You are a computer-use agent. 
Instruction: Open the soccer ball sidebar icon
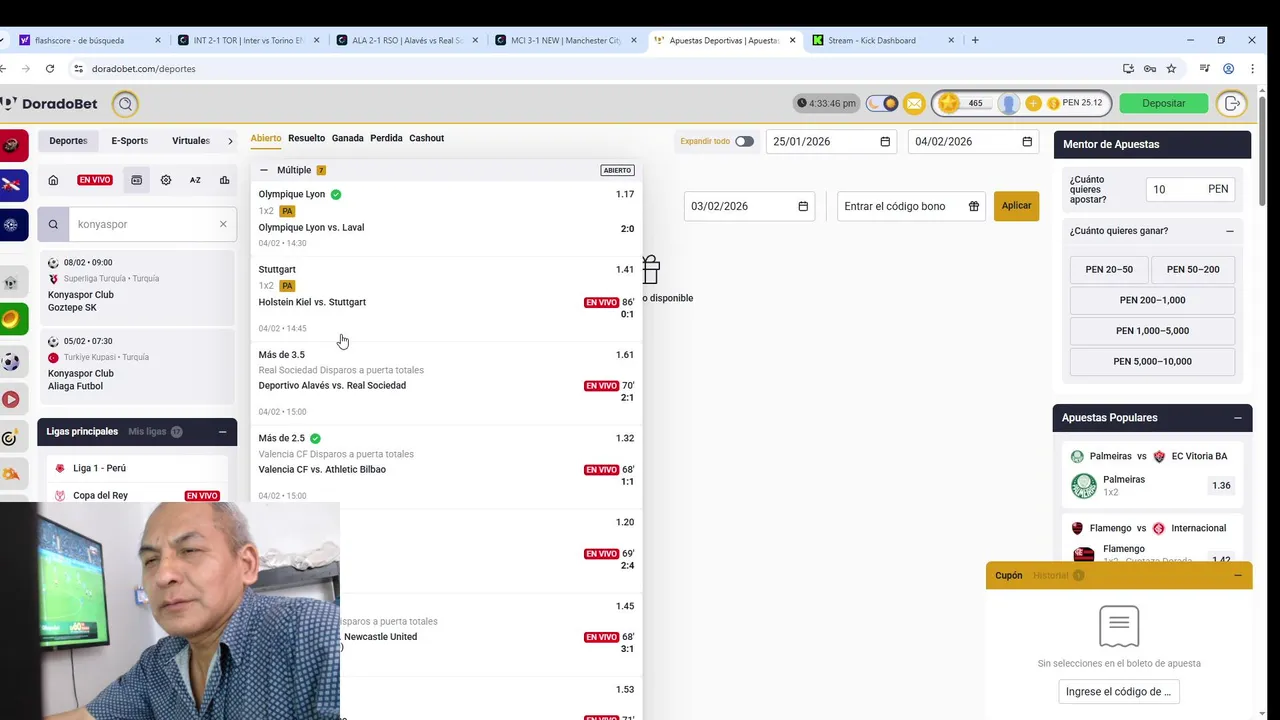click(11, 361)
